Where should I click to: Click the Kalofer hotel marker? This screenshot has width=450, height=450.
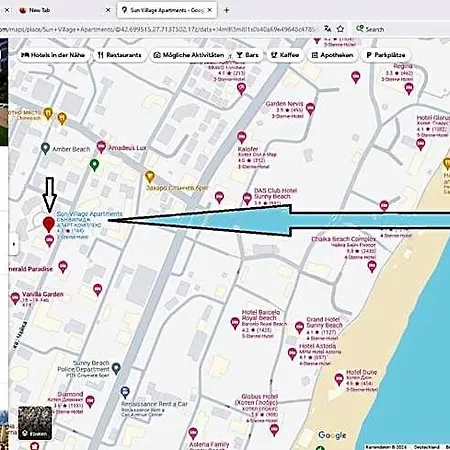point(242,137)
